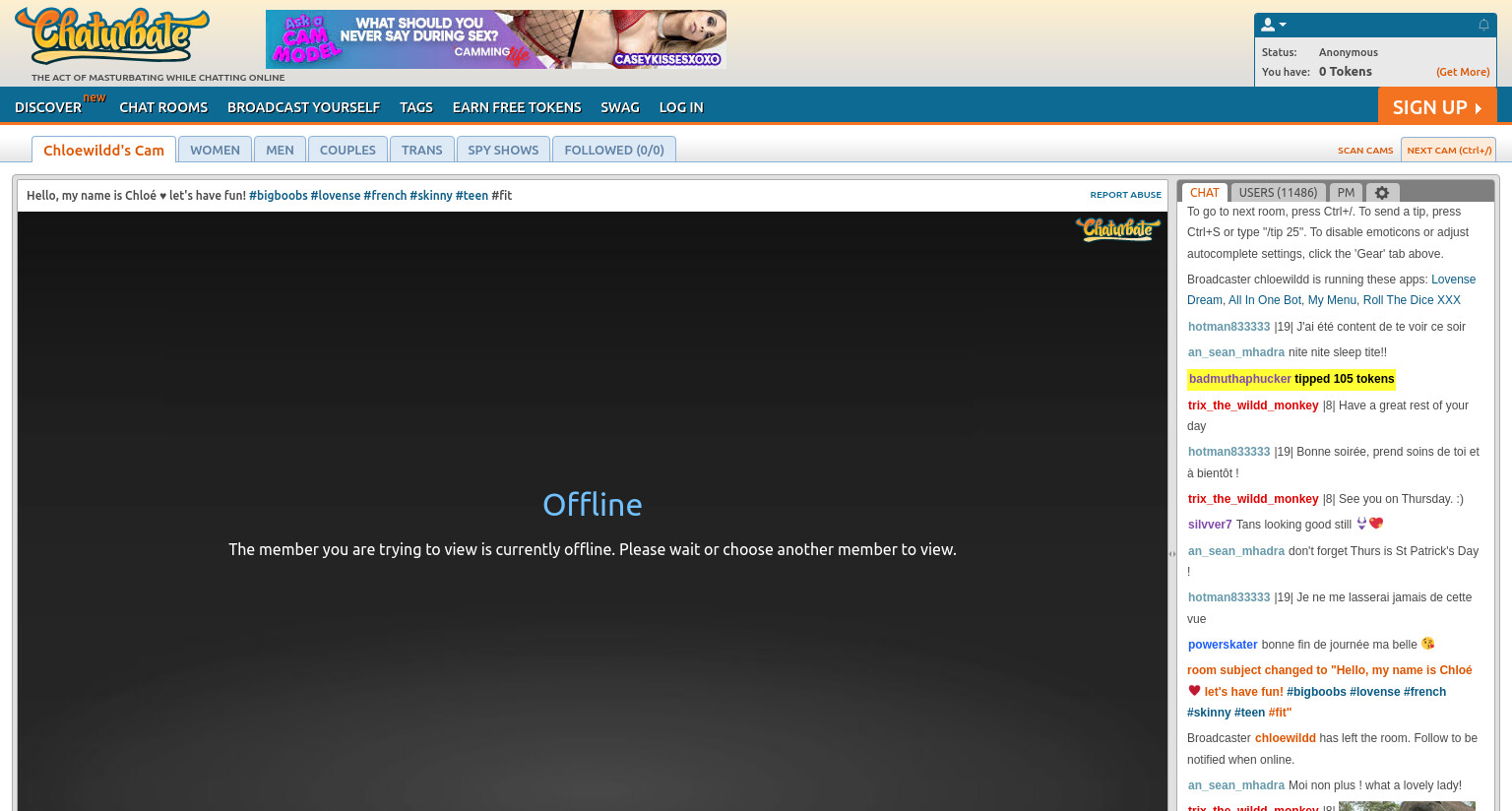Image resolution: width=1512 pixels, height=811 pixels.
Task: Click the Next Cam (Ctrl+/) button
Action: click(x=1449, y=150)
